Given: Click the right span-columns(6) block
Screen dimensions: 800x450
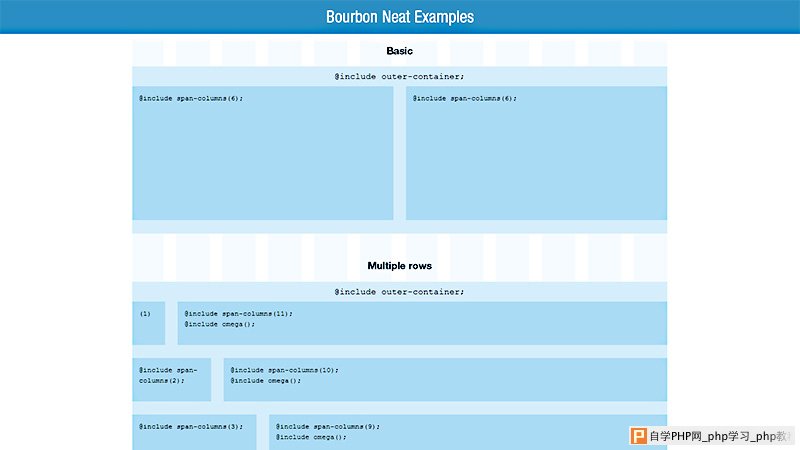Looking at the screenshot, I should (x=536, y=153).
